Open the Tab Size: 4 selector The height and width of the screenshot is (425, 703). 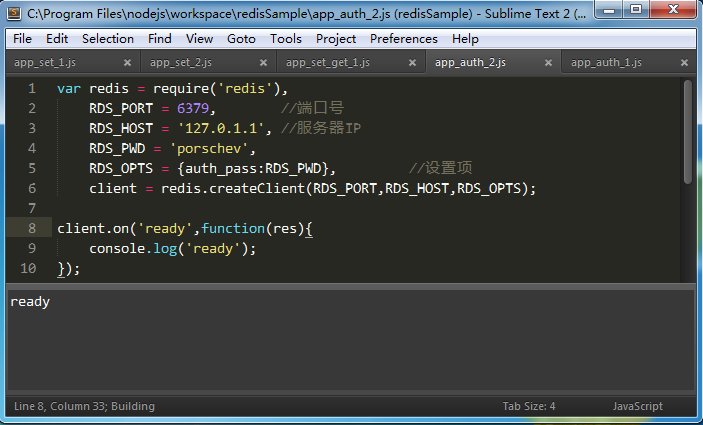pyautogui.click(x=528, y=406)
